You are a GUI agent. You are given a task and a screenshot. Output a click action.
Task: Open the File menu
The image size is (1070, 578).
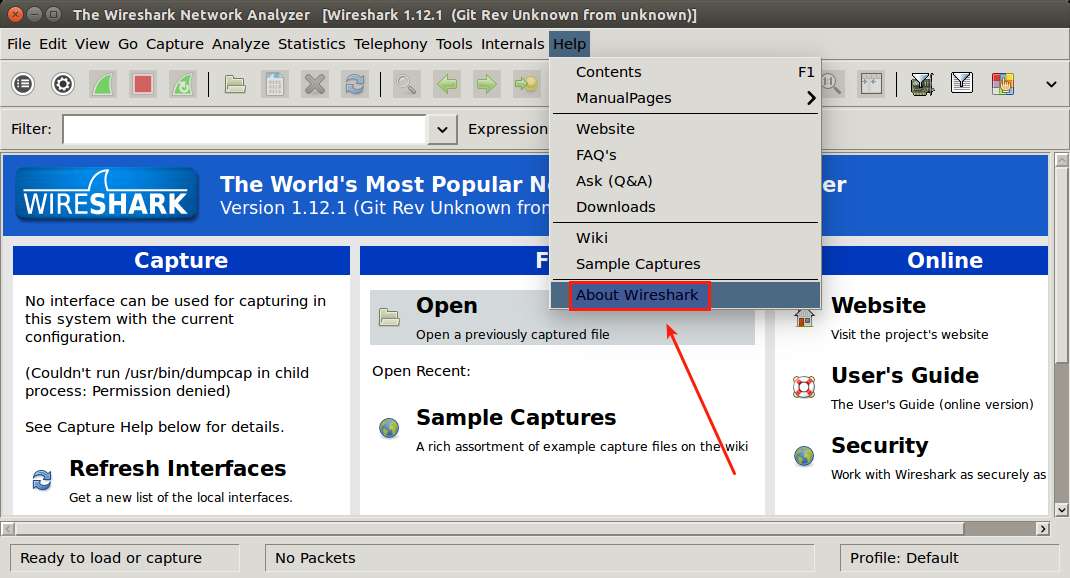(18, 44)
